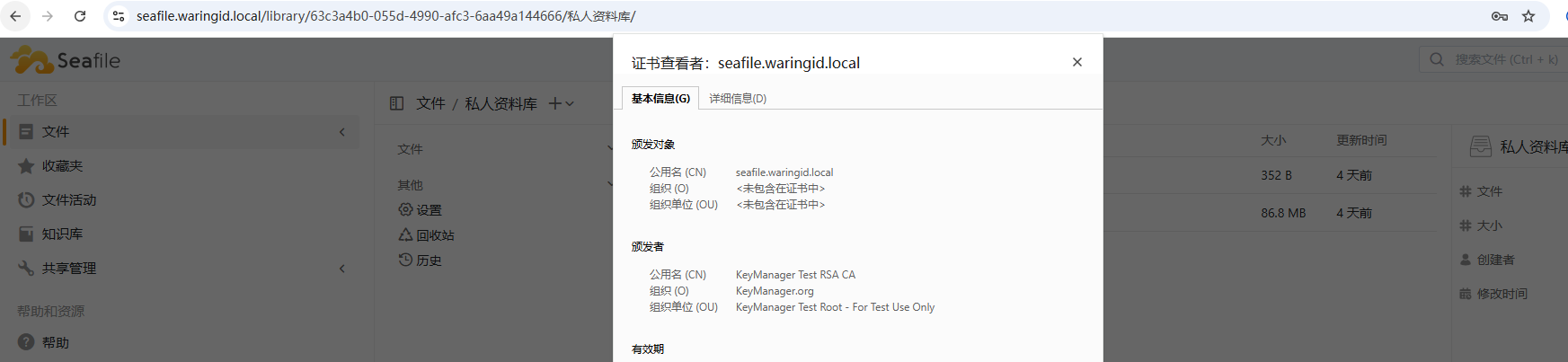Open the saved passwords key icon

point(1499,16)
